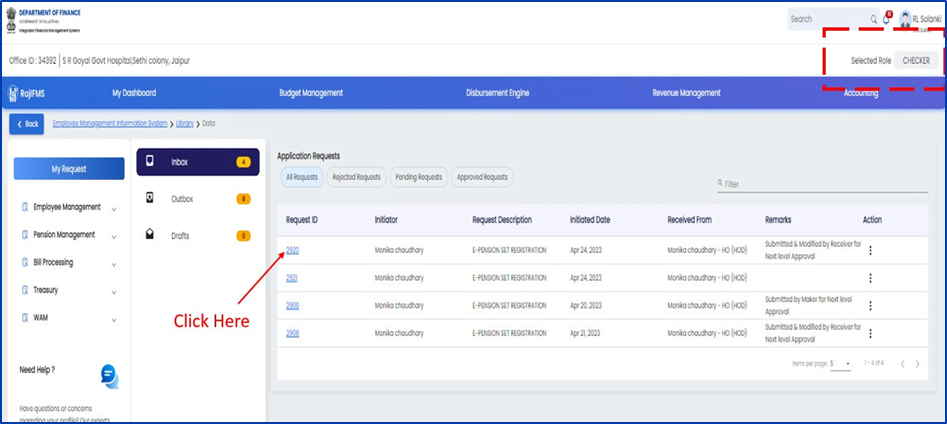Open the RL Solanki user avatar
This screenshot has width=947, height=424.
point(905,19)
